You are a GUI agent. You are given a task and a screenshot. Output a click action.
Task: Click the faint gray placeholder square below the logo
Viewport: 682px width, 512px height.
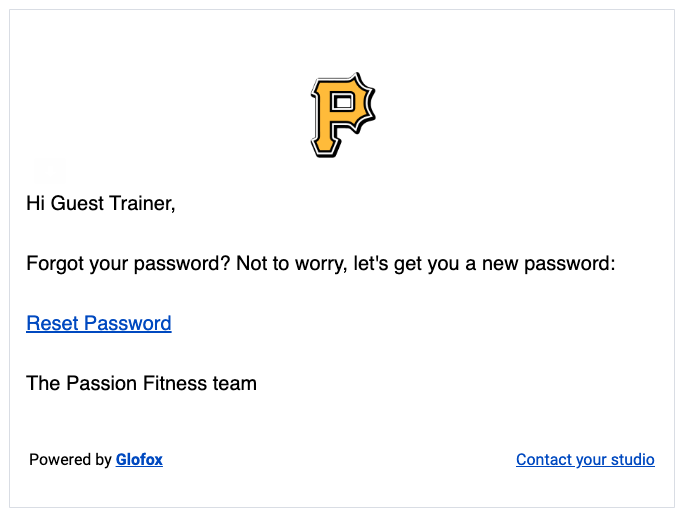click(50, 170)
